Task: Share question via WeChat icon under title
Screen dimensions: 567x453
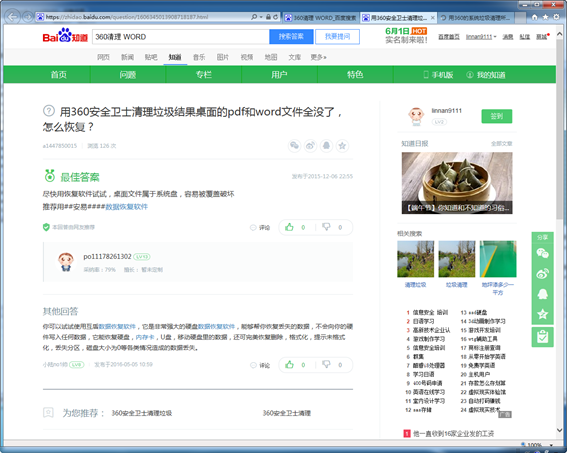Action: point(294,146)
